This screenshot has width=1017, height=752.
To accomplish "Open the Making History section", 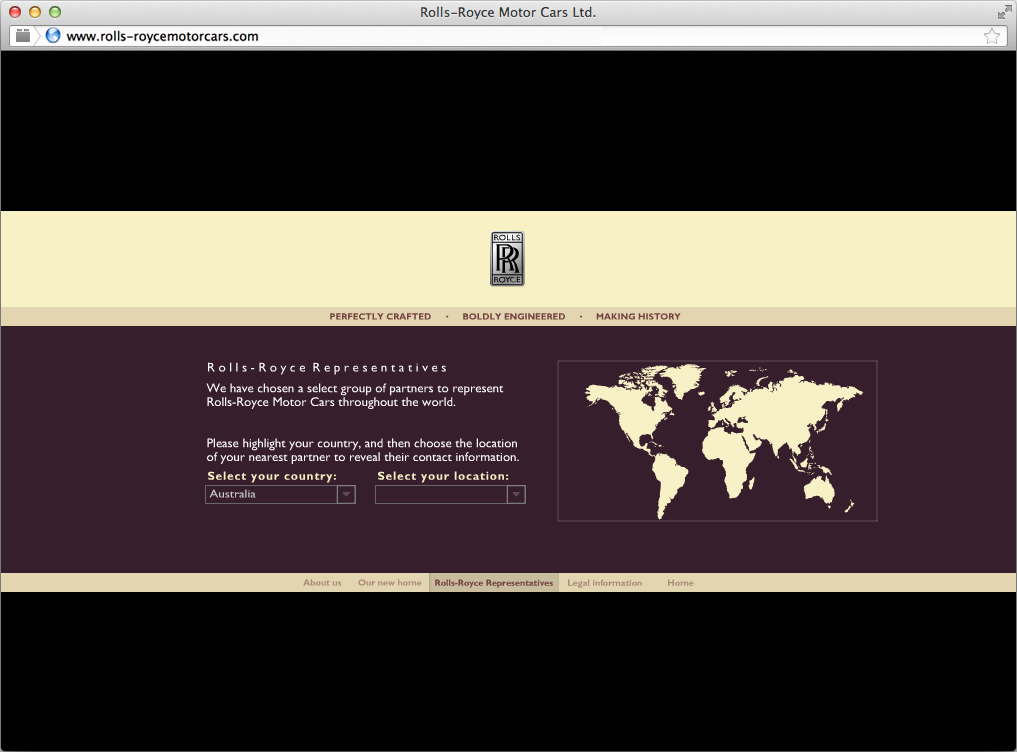I will click(x=638, y=316).
